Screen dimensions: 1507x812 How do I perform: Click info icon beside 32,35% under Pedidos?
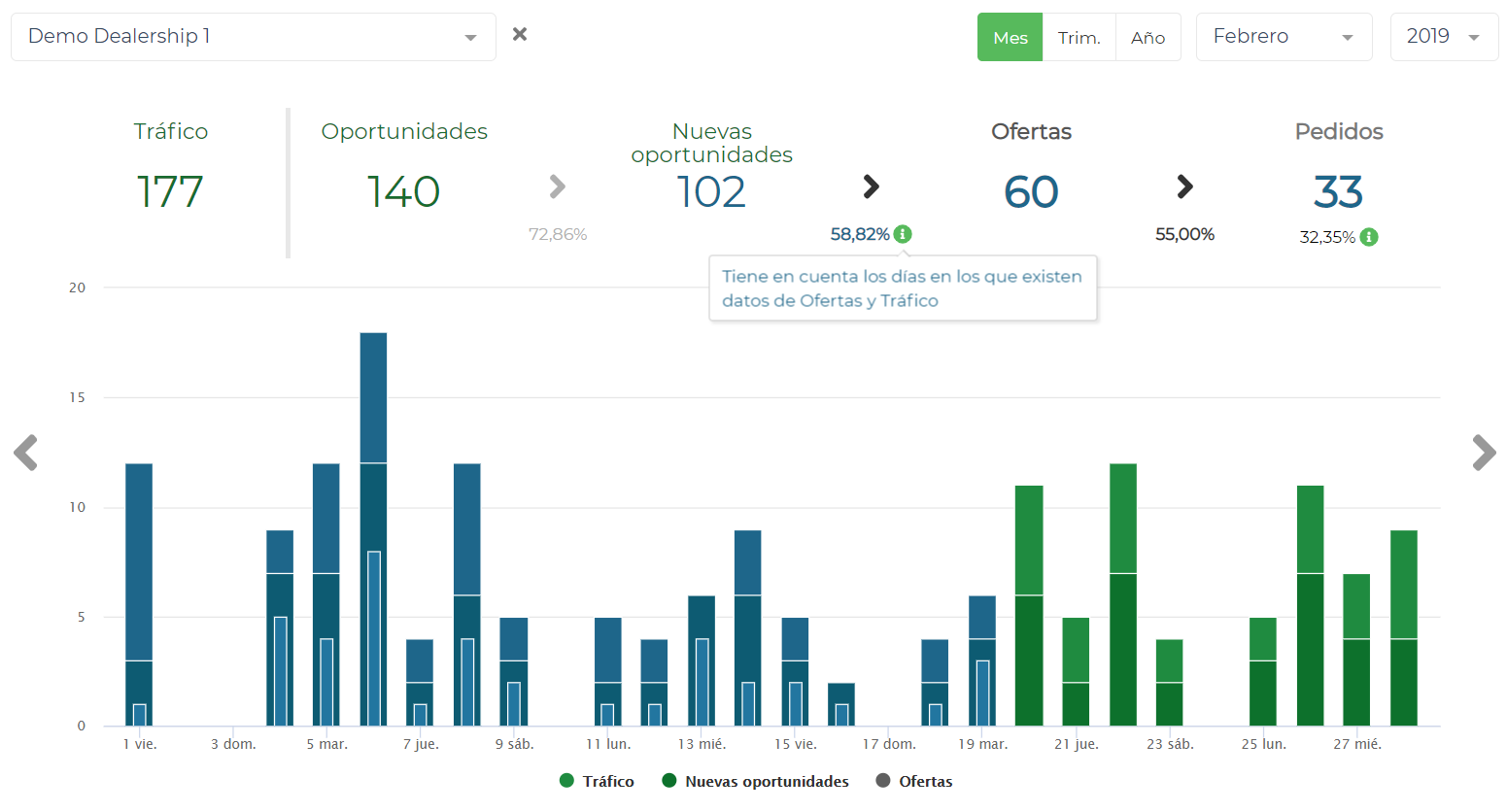[1369, 237]
